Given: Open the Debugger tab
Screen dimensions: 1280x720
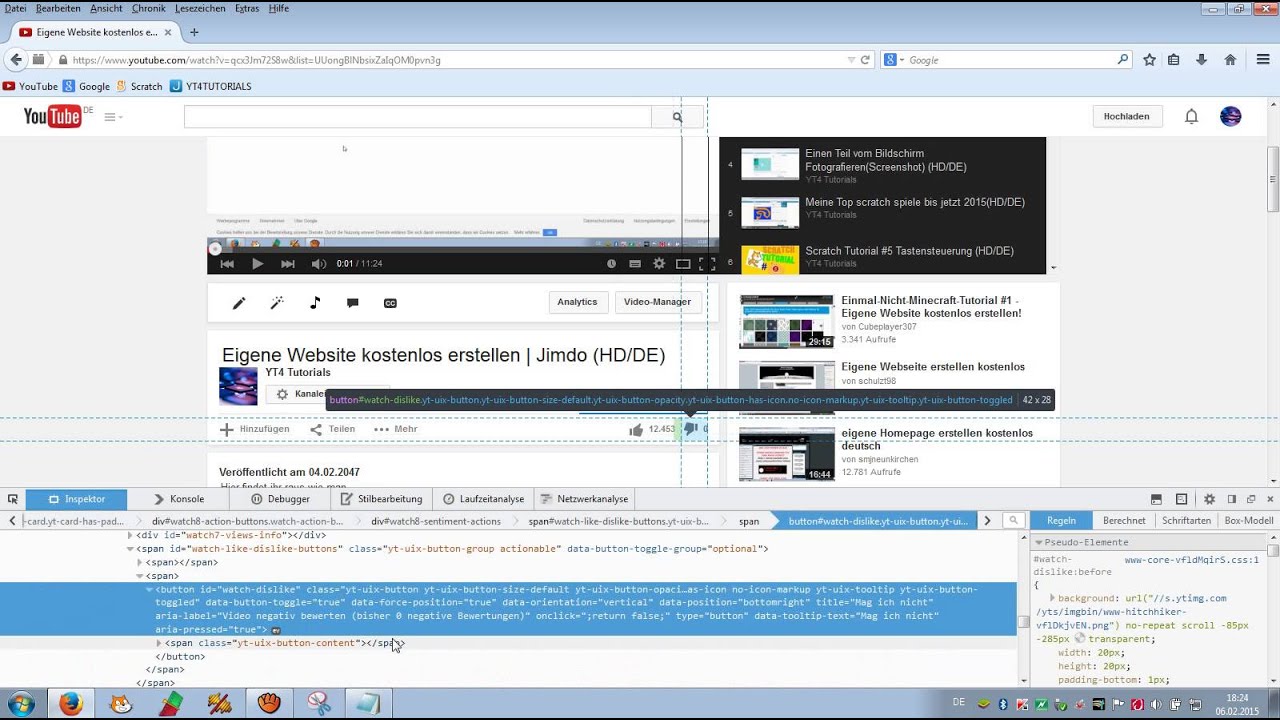Looking at the screenshot, I should tap(280, 499).
